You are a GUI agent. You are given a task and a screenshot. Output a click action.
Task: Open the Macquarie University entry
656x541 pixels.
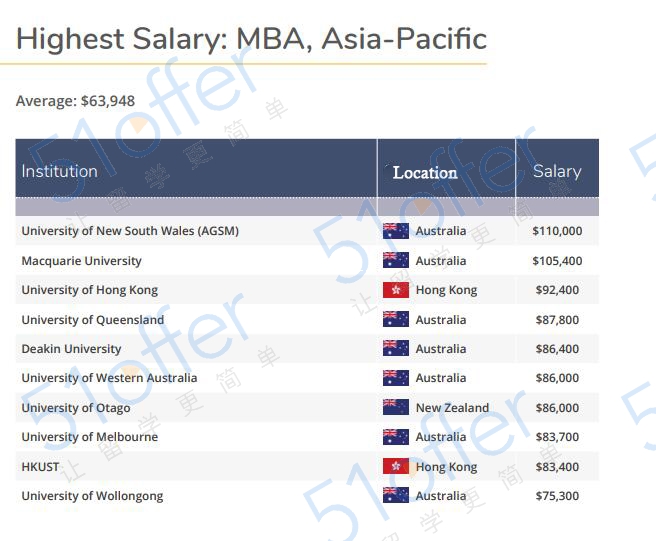pos(82,261)
